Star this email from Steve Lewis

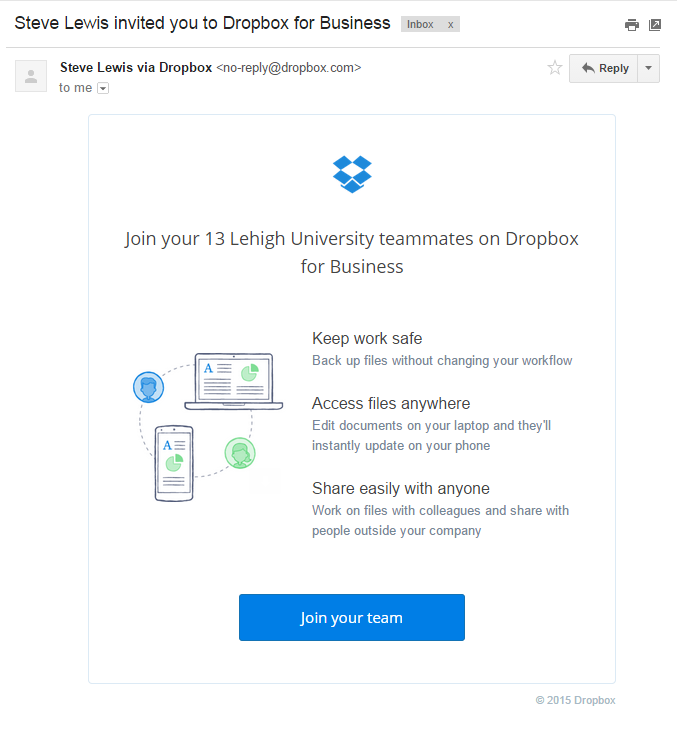[x=555, y=68]
